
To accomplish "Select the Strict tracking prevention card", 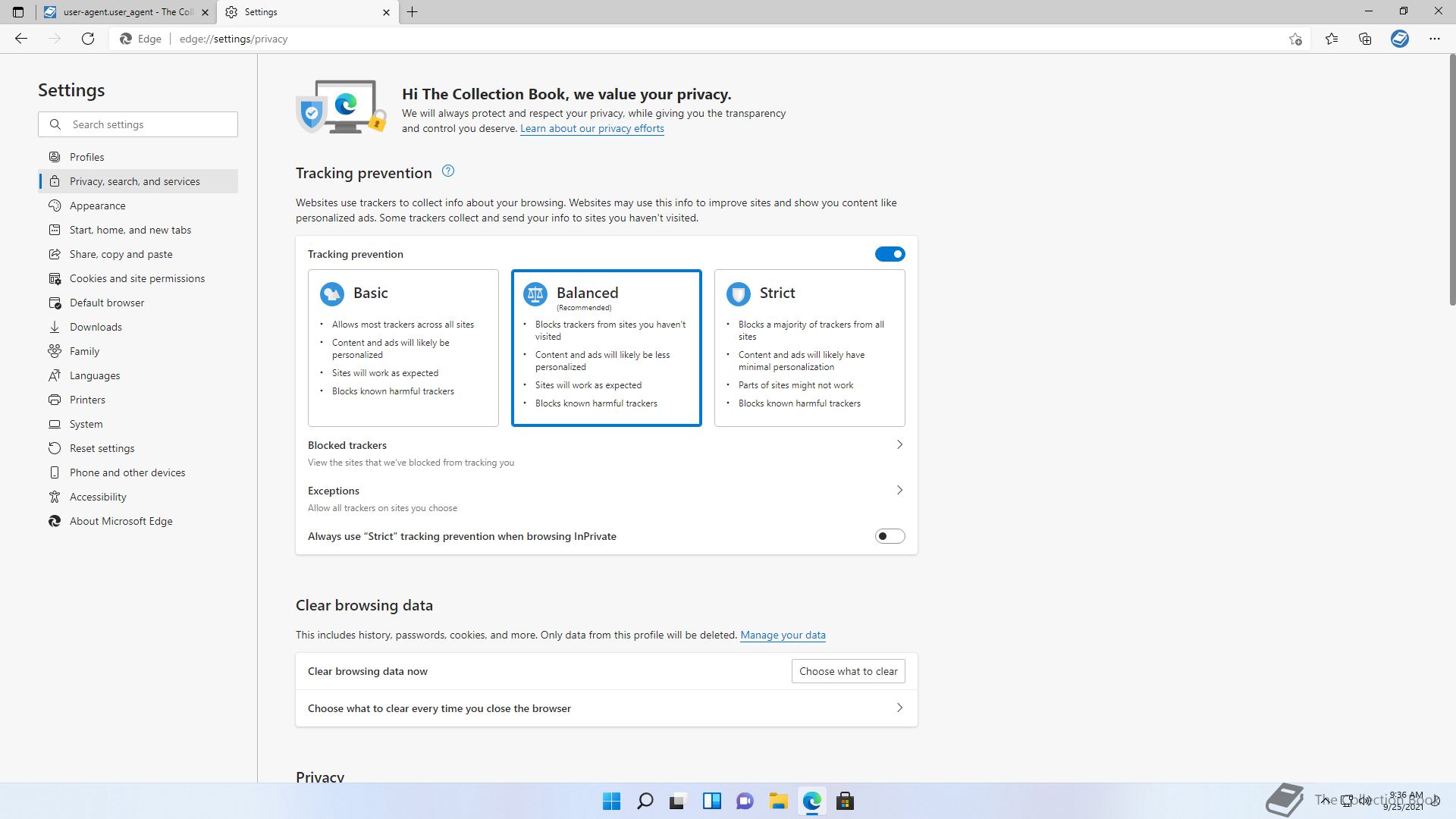I will [x=810, y=348].
